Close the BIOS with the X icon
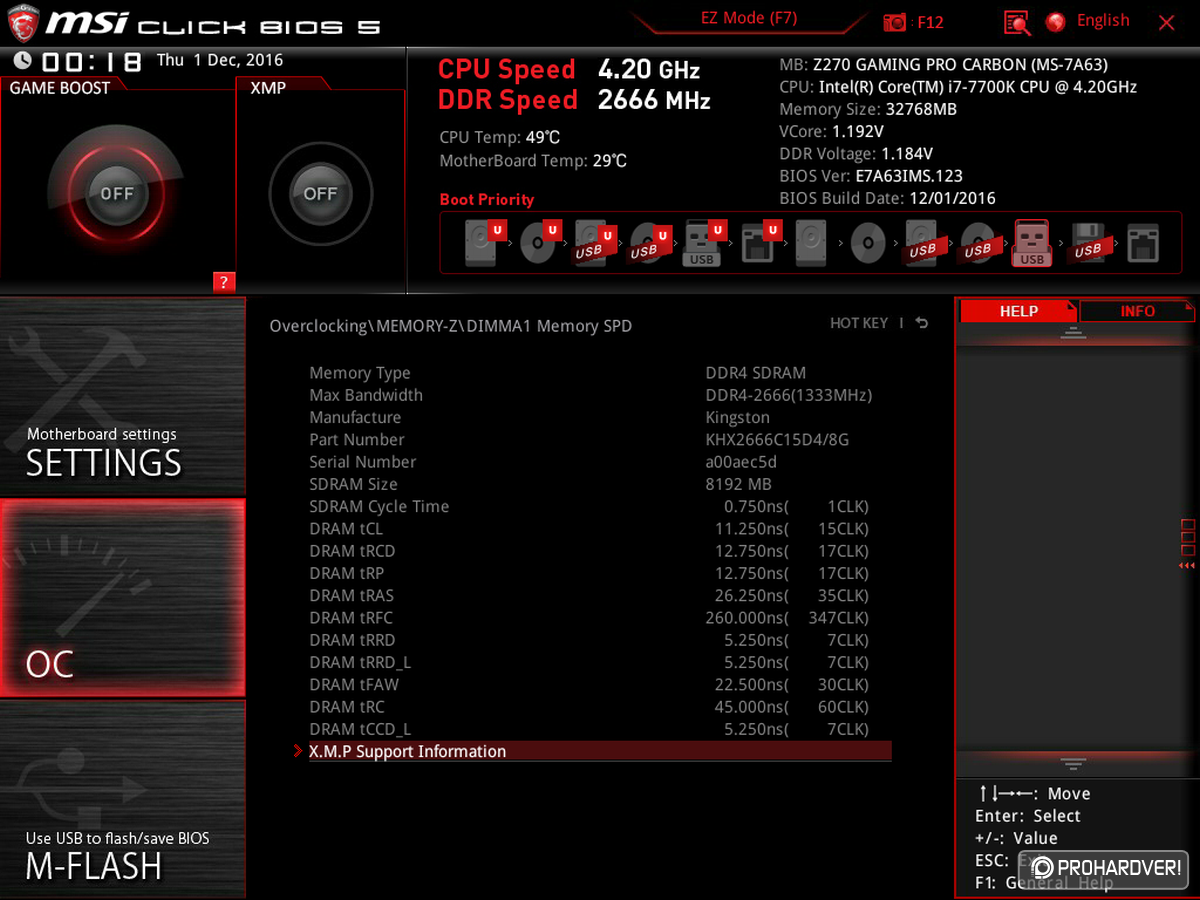The width and height of the screenshot is (1200, 900). tap(1167, 22)
